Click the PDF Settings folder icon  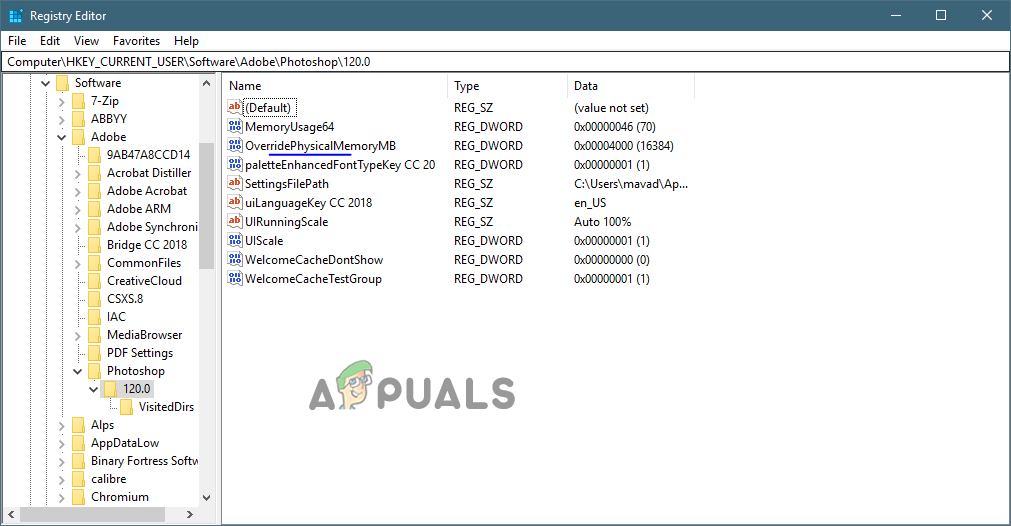(x=95, y=353)
